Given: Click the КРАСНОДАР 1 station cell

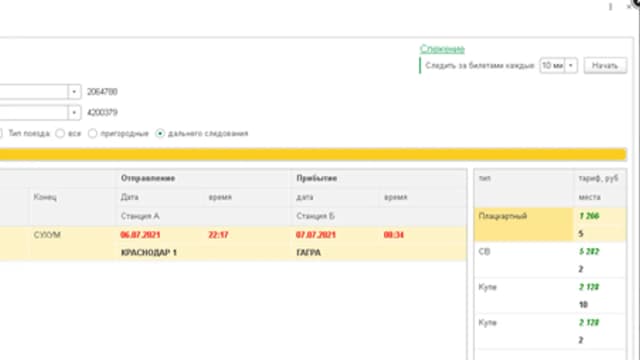Looking at the screenshot, I should click(149, 253).
